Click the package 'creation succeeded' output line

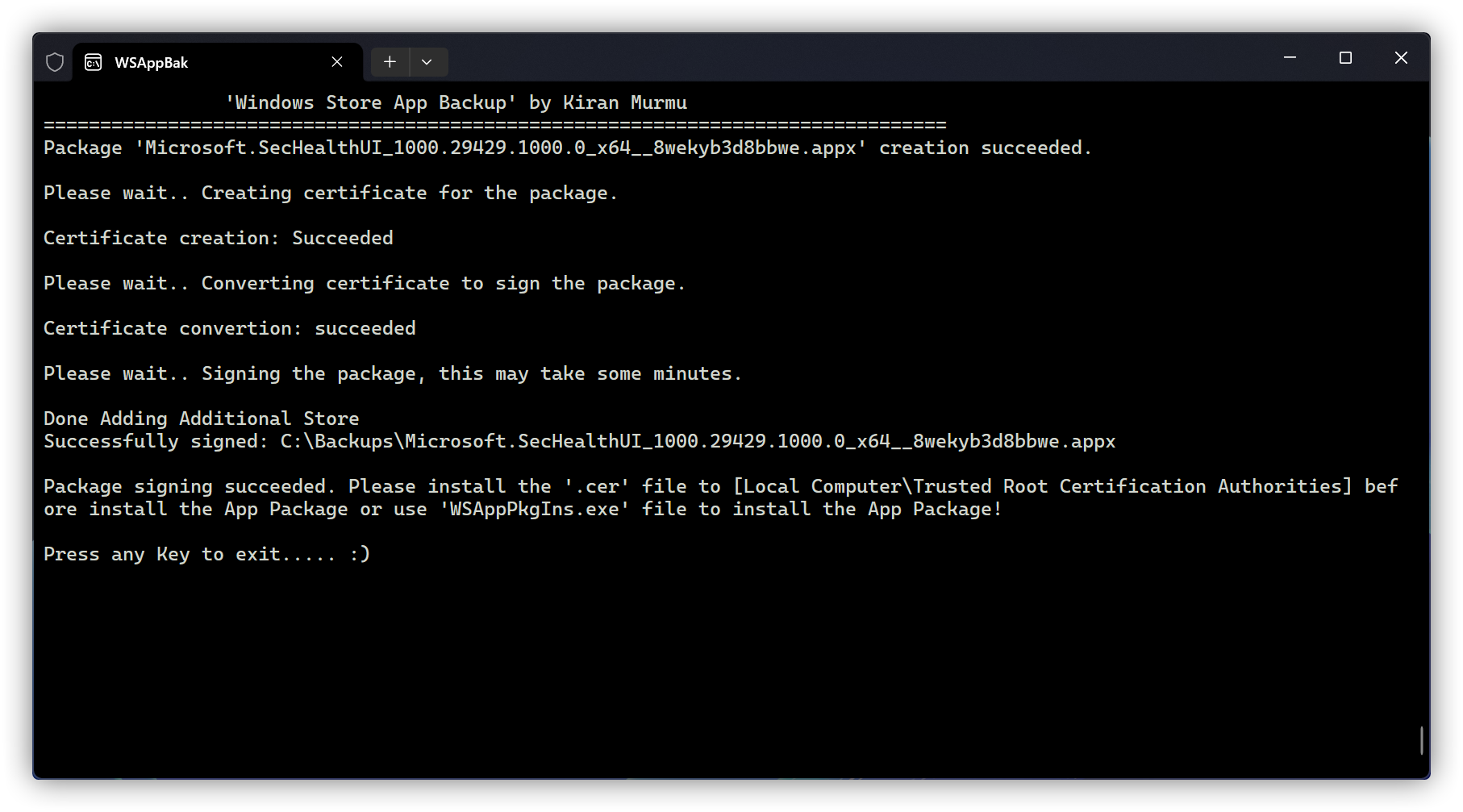coord(567,148)
